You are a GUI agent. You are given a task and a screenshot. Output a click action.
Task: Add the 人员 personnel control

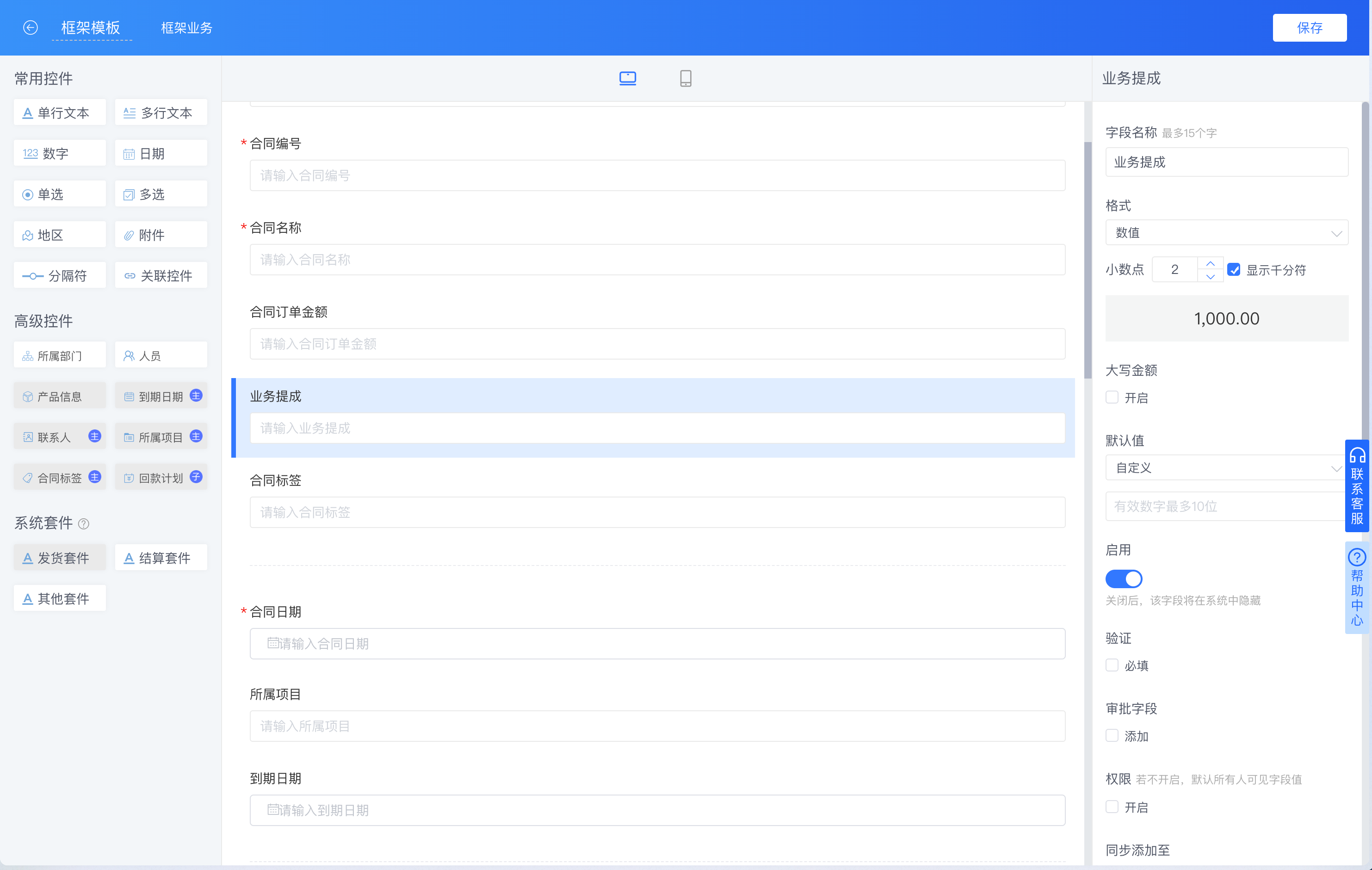(161, 355)
